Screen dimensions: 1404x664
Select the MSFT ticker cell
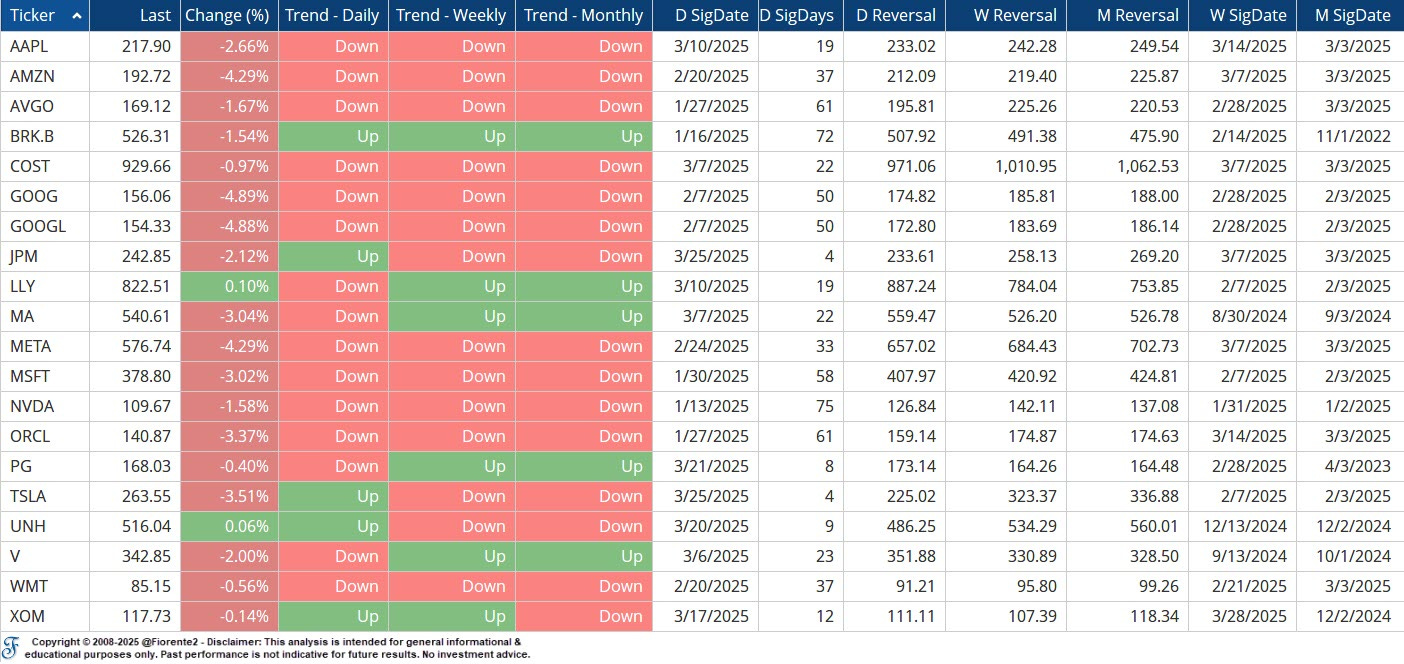tap(45, 376)
